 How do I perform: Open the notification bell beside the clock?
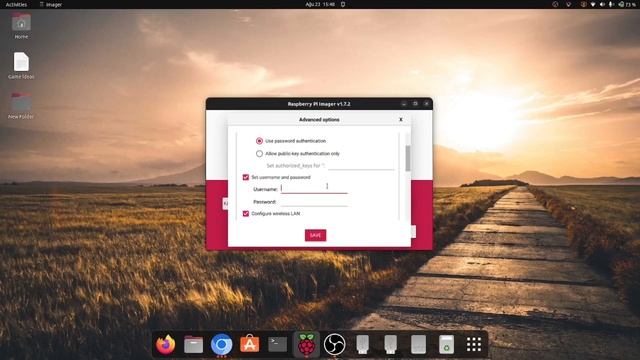(343, 4)
